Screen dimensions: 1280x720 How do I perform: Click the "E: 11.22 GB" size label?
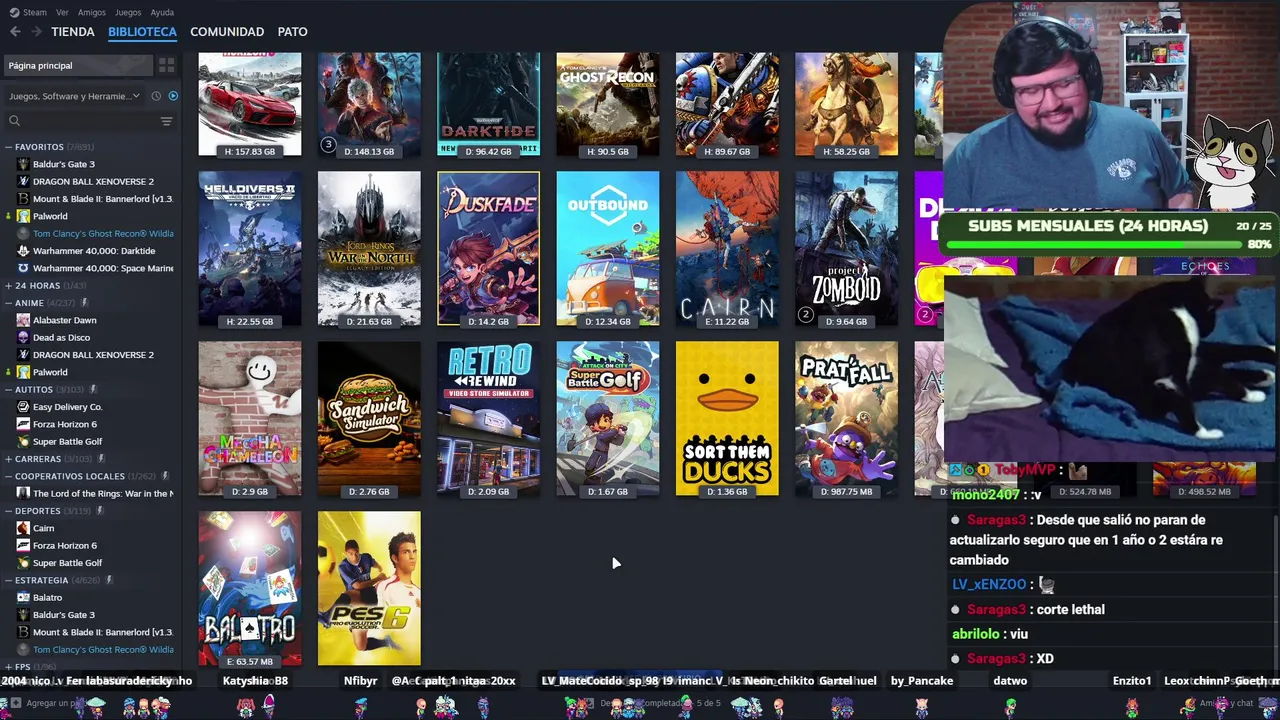point(727,322)
